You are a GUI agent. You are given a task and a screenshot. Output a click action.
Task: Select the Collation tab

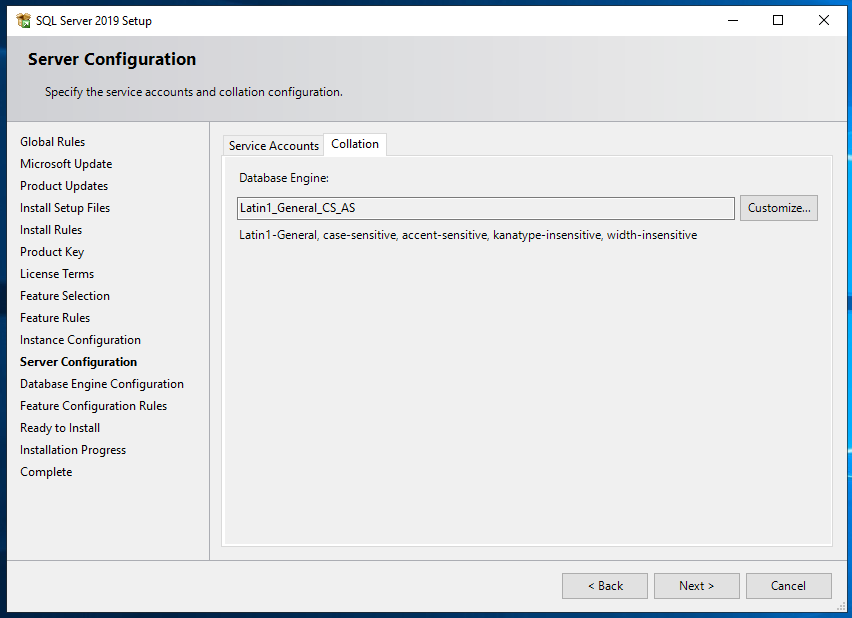coord(355,144)
